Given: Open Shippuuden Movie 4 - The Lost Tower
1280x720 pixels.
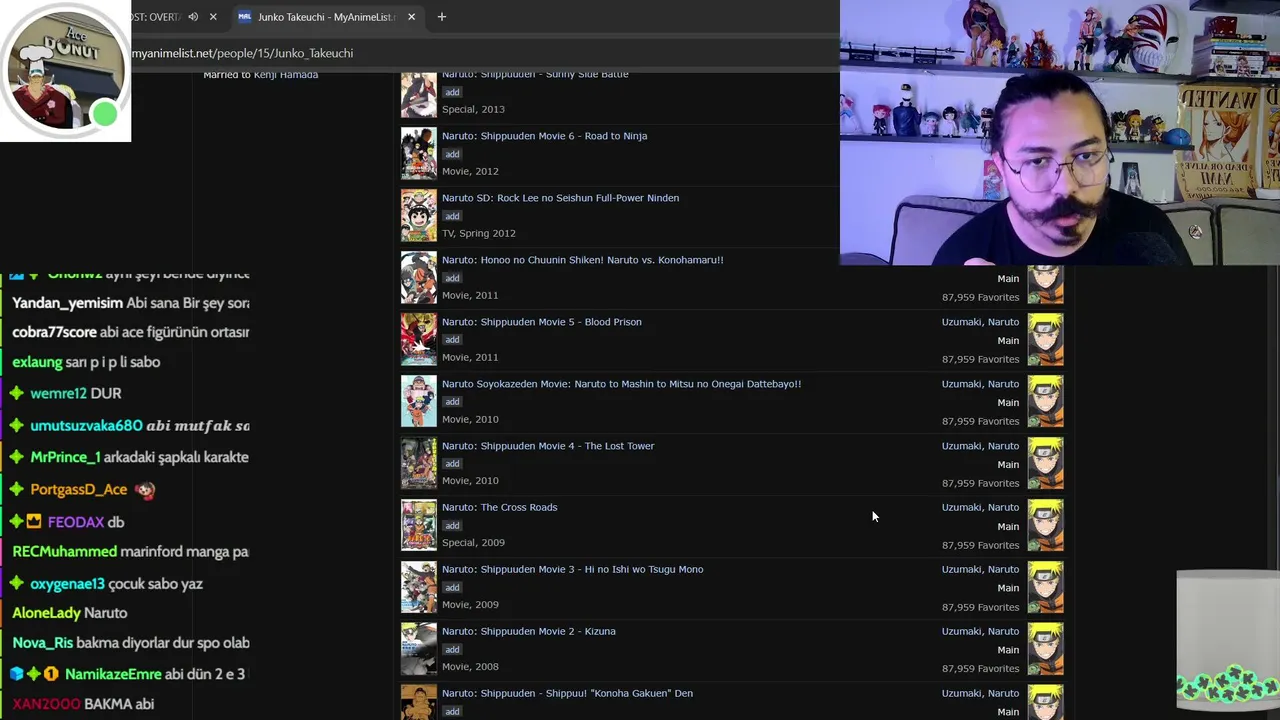Looking at the screenshot, I should tap(548, 446).
